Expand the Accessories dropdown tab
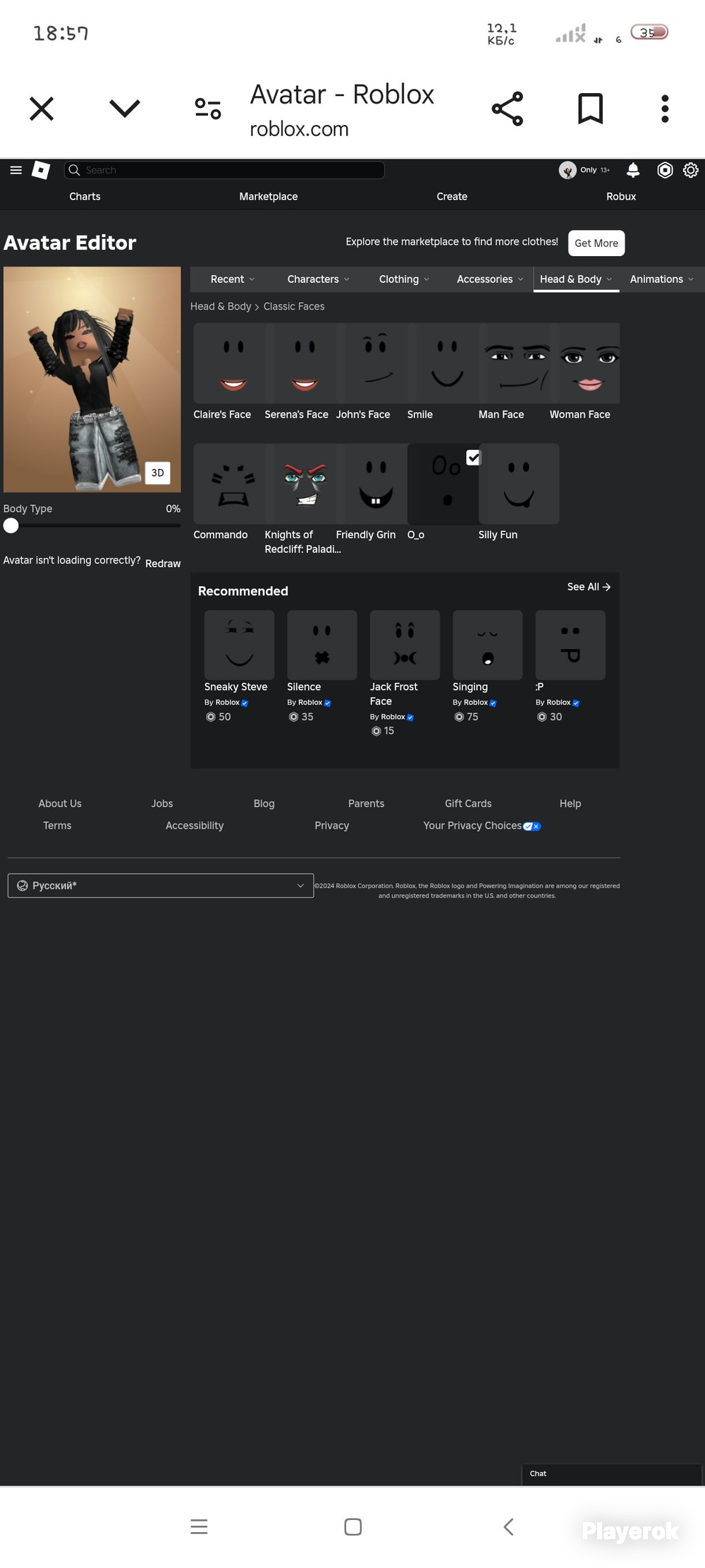 (490, 279)
